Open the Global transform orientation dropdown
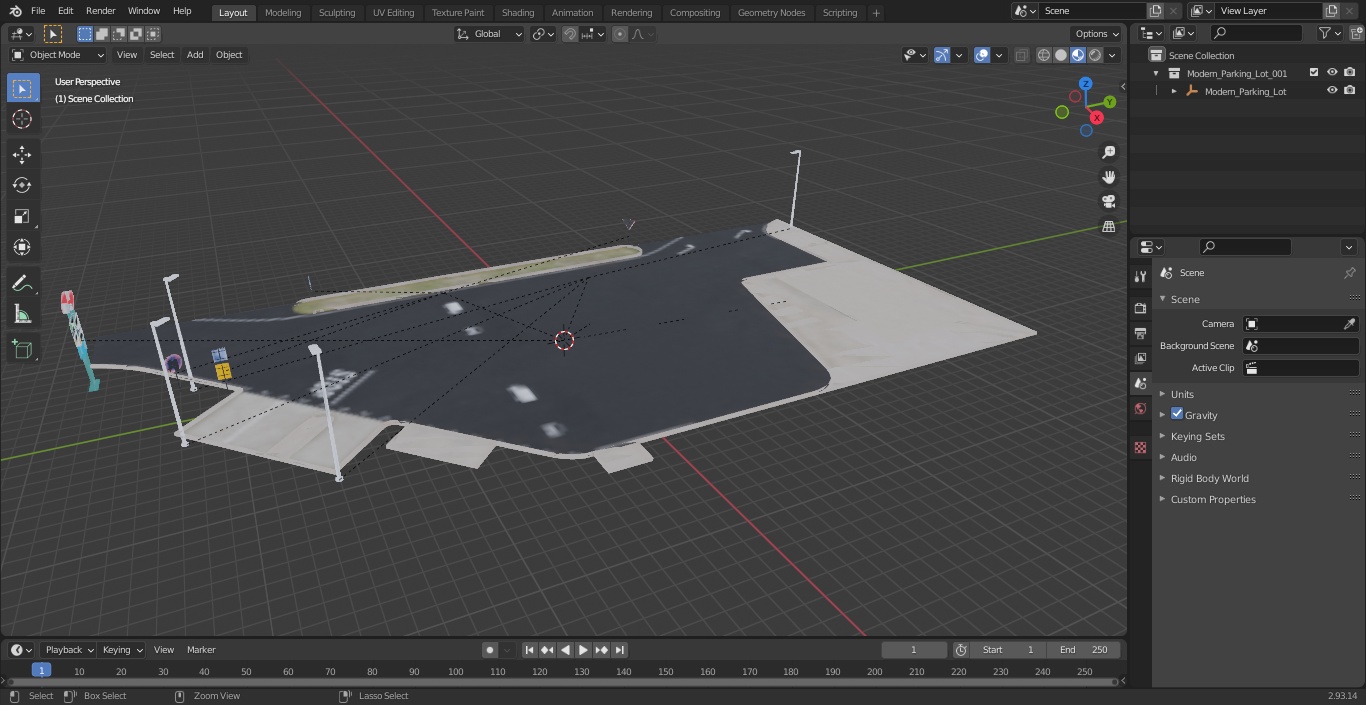This screenshot has height=705, width=1366. (x=490, y=34)
